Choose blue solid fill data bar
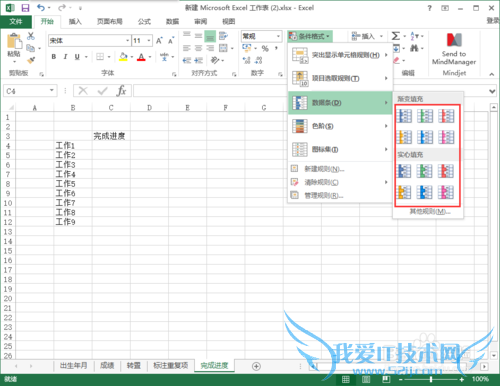The width and height of the screenshot is (500, 386). [404, 171]
